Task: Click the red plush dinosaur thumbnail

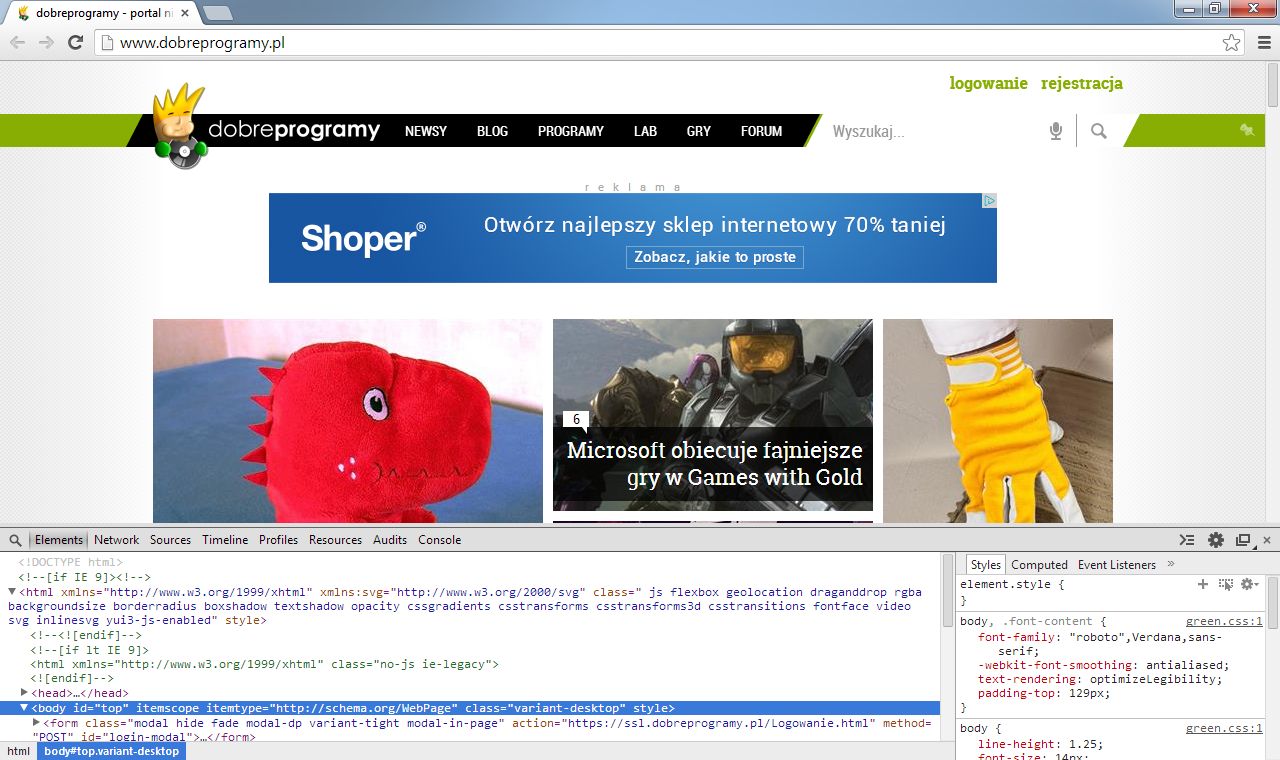Action: tap(348, 421)
